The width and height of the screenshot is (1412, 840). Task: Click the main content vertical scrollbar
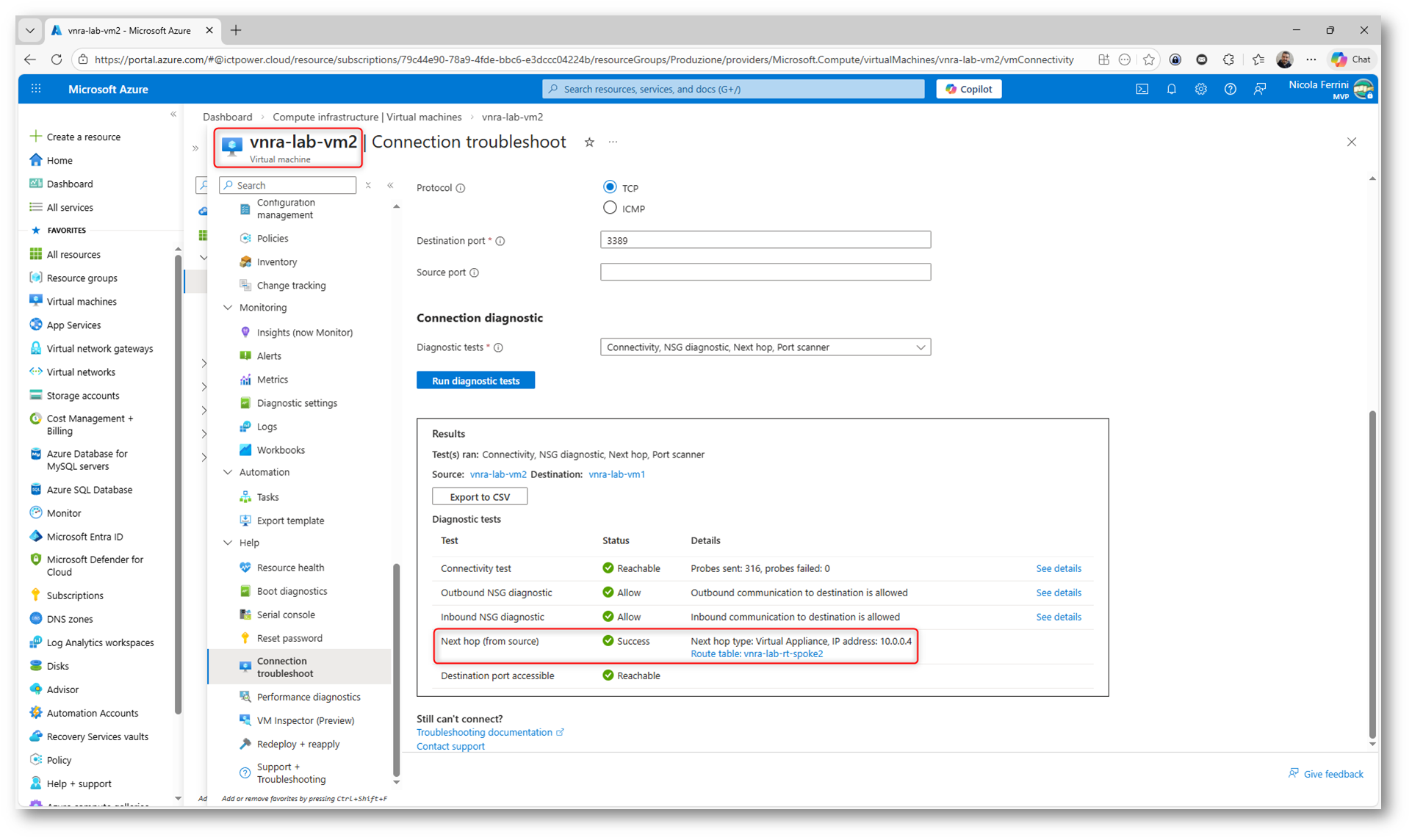click(1372, 573)
